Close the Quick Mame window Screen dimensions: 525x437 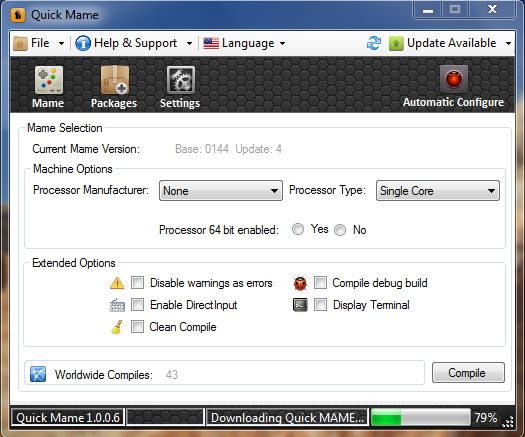coord(492,9)
